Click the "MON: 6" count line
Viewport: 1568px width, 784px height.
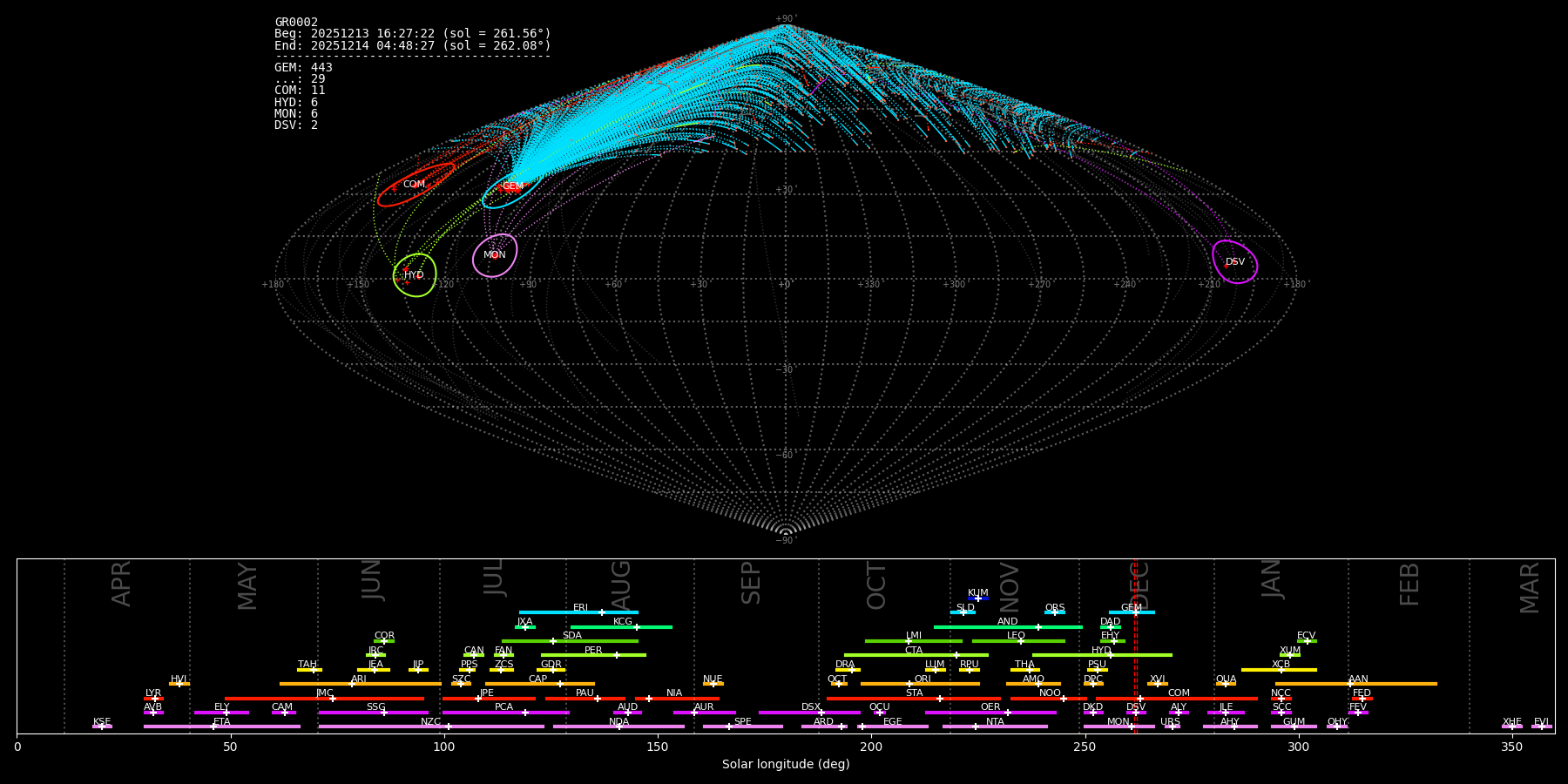click(296, 113)
